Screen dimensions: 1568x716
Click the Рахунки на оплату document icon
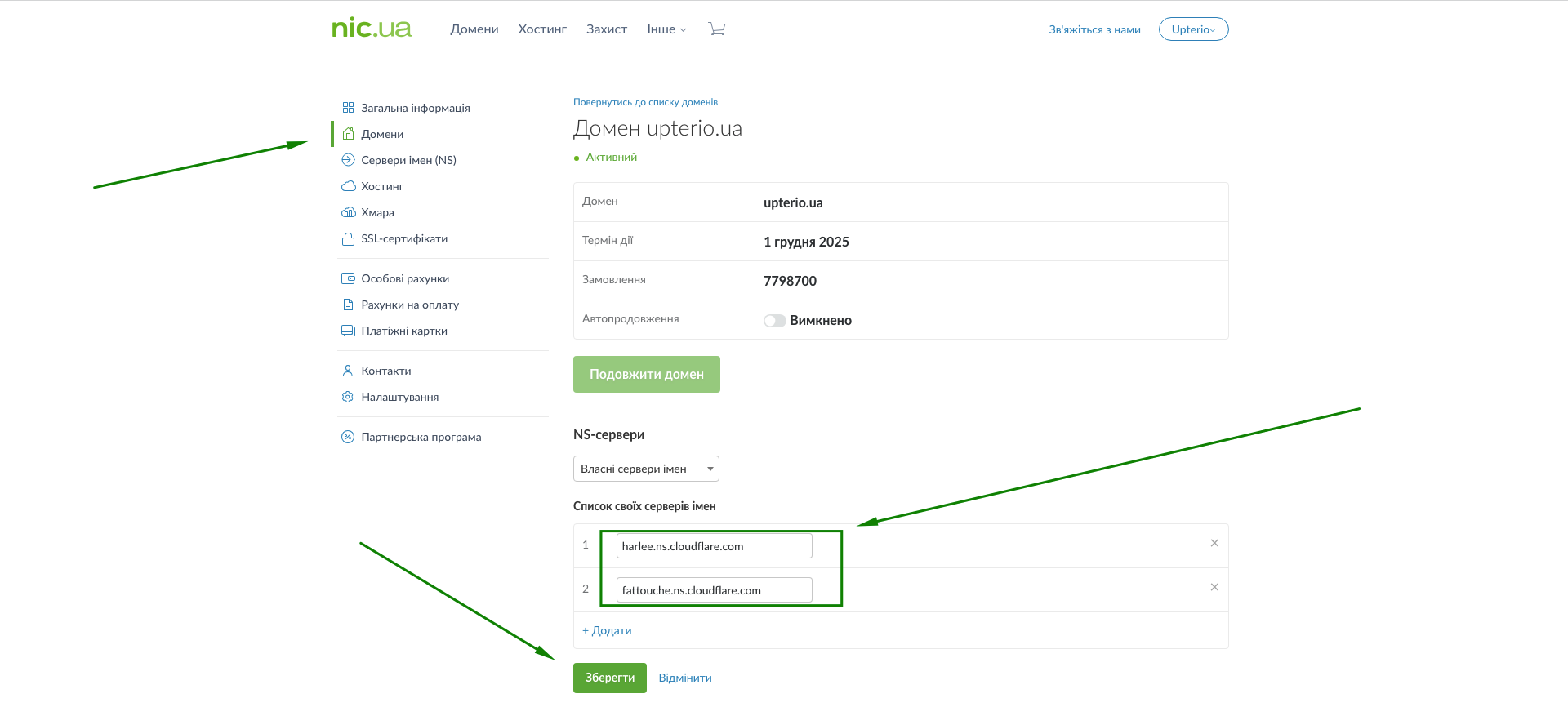(348, 305)
